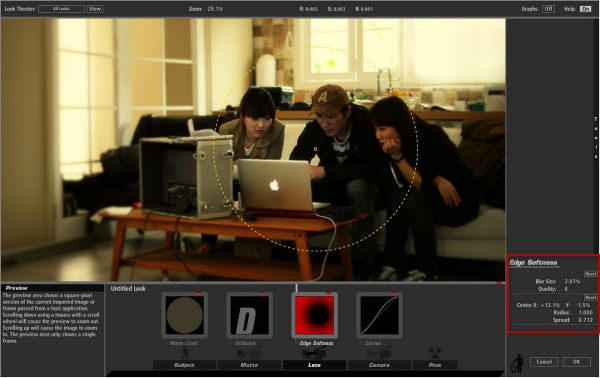The width and height of the screenshot is (600, 378).
Task: Open the Look Theater All Looks dropdown
Action: click(61, 8)
